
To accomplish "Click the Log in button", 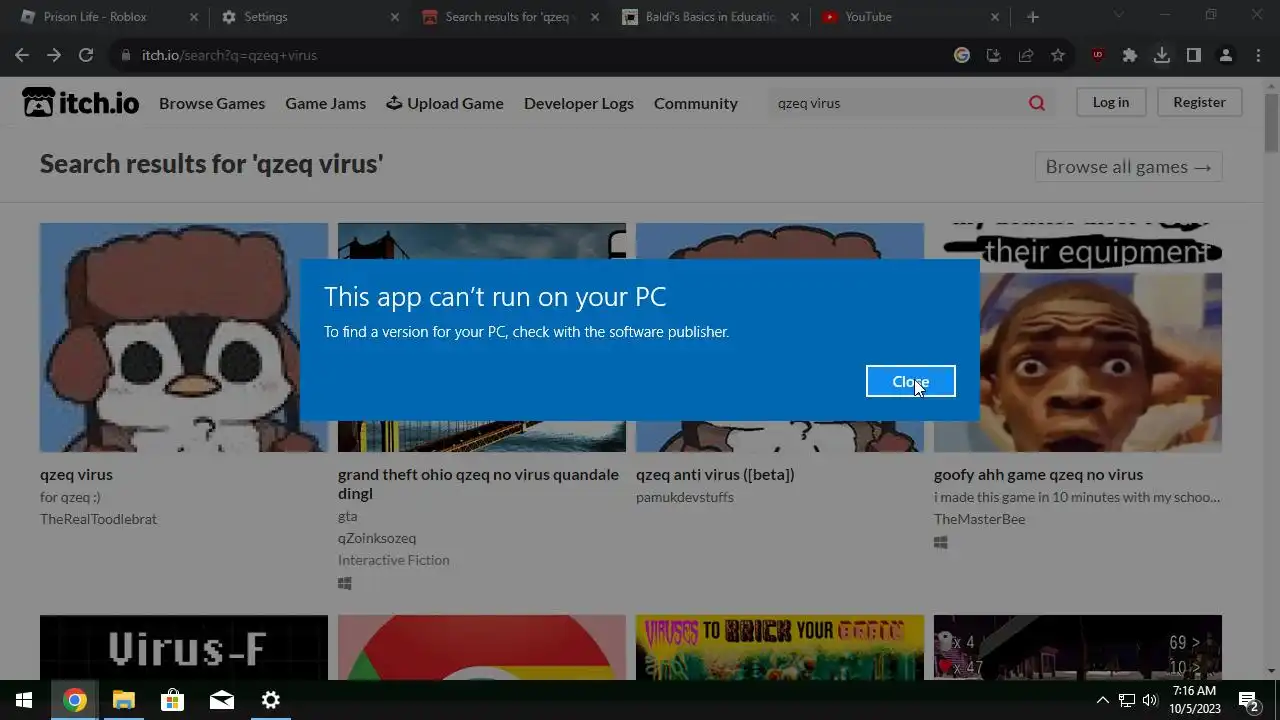I will [1110, 102].
